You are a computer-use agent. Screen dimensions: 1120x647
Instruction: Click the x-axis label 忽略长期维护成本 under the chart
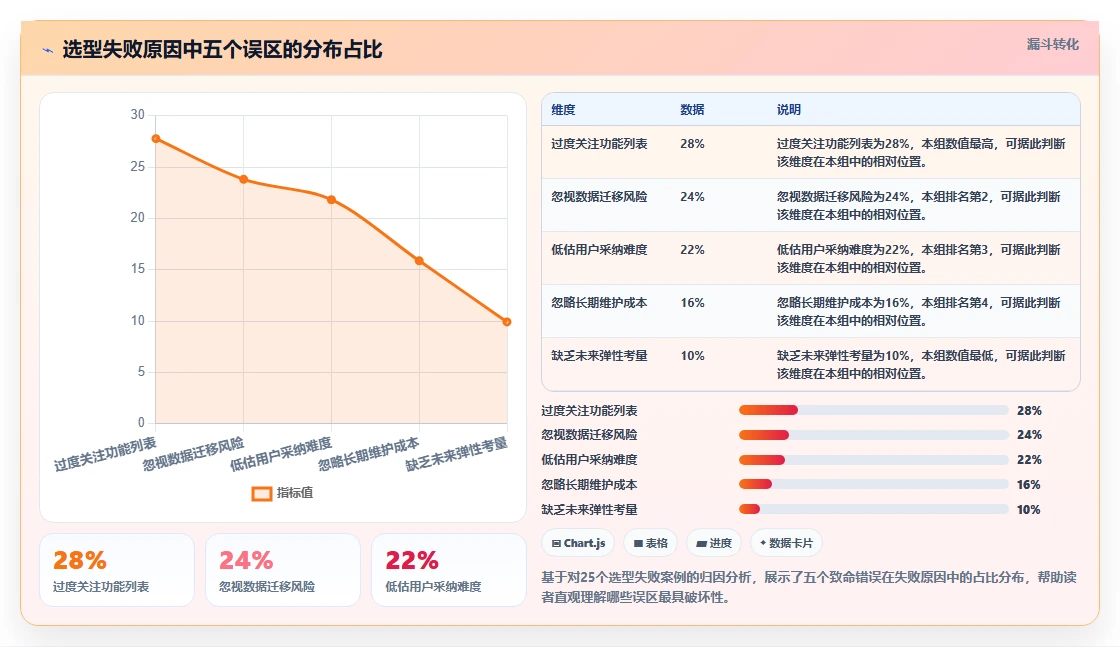(x=369, y=453)
